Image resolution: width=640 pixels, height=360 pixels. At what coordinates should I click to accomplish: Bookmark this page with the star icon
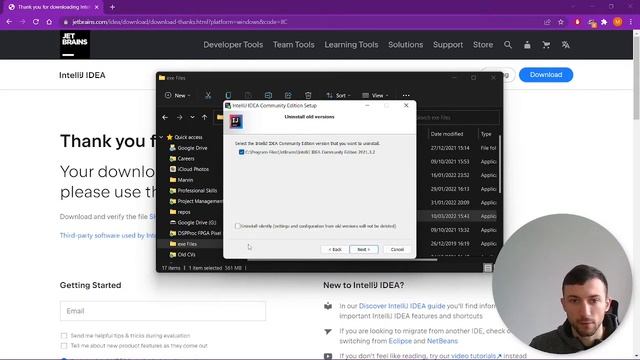[x=561, y=22]
